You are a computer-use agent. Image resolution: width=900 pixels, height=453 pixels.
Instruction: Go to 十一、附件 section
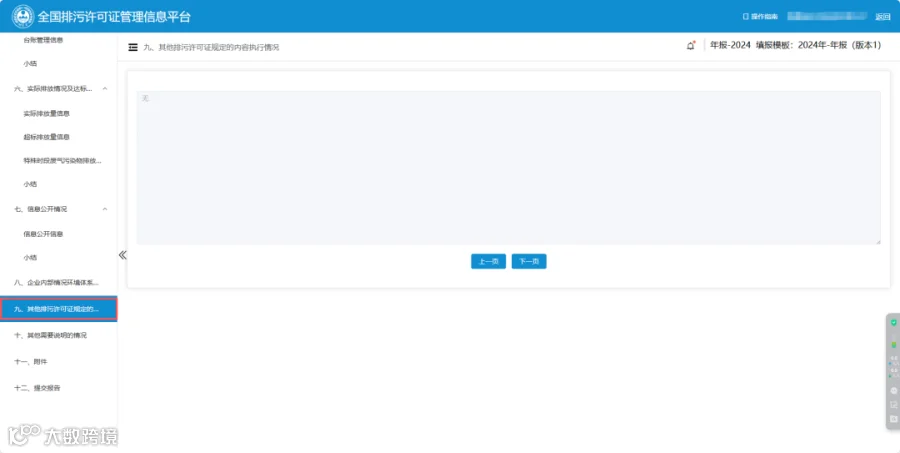point(30,362)
